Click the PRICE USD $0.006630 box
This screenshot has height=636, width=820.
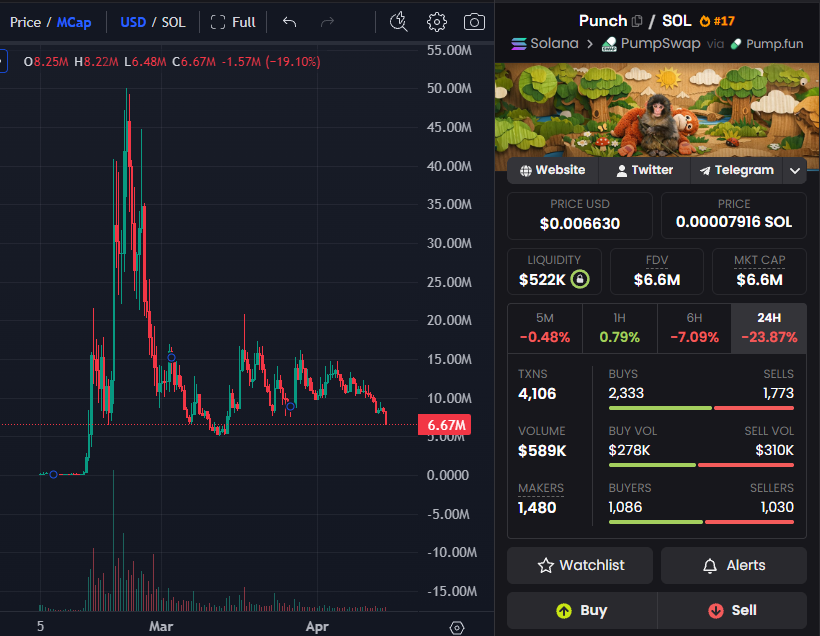click(x=580, y=215)
